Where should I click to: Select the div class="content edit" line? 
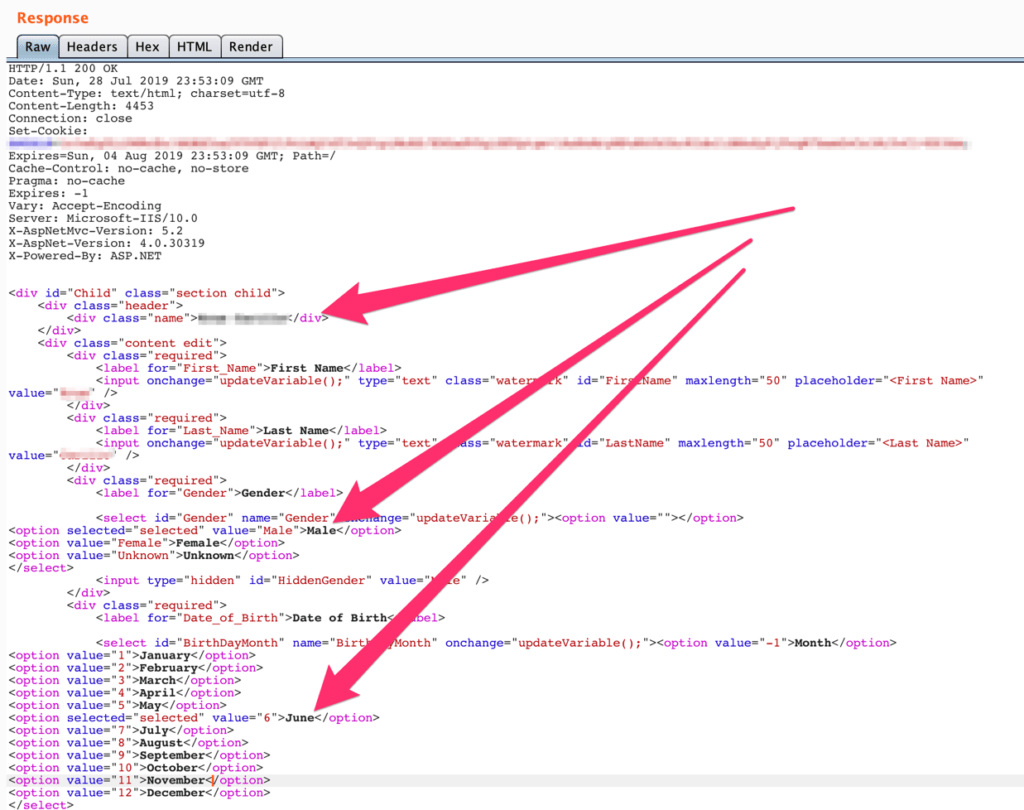[133, 343]
